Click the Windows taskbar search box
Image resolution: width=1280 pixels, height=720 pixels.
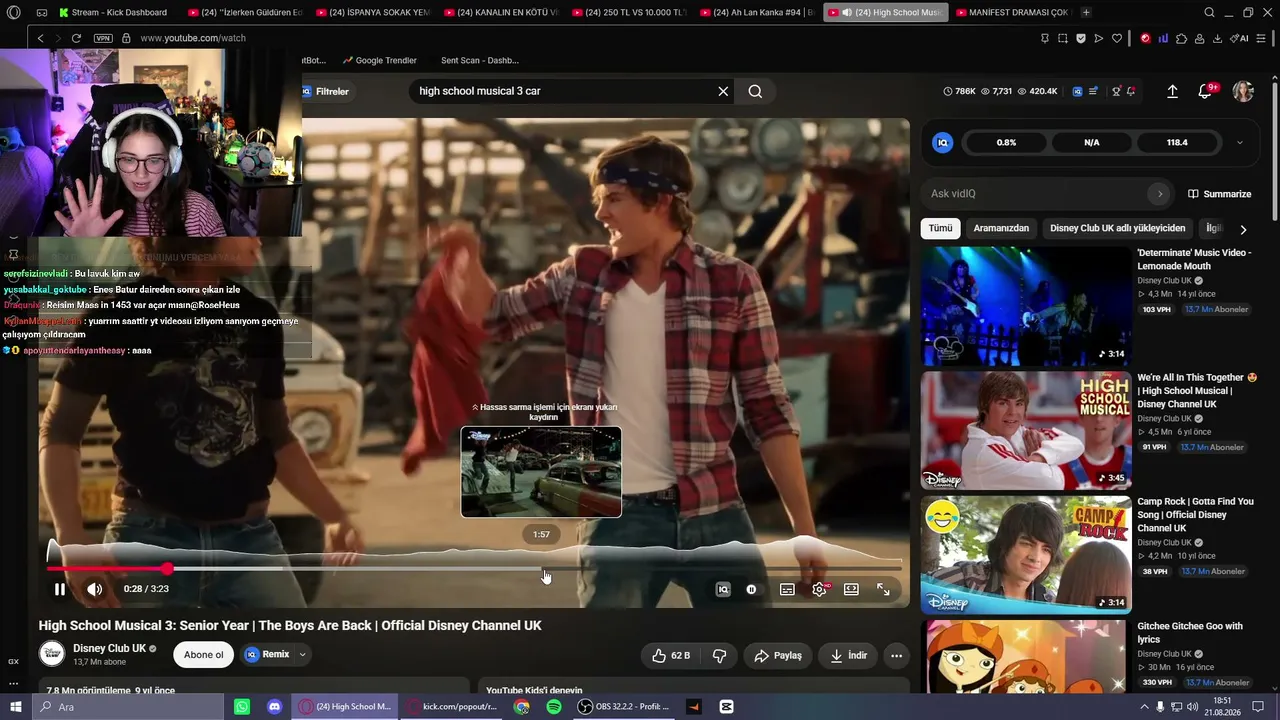coord(130,706)
